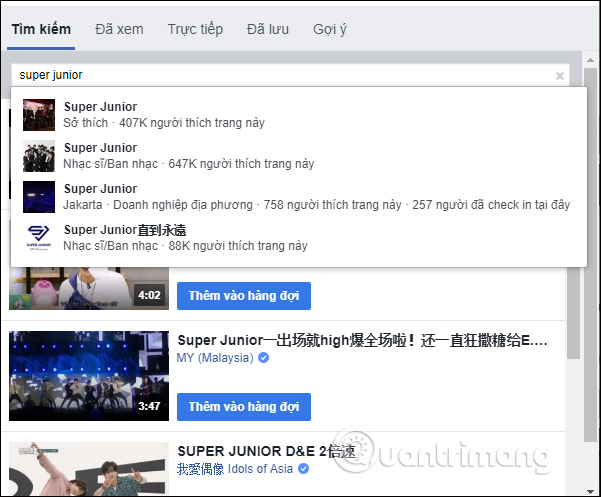
Task: Open the Đã lưu tab
Action: click(268, 29)
